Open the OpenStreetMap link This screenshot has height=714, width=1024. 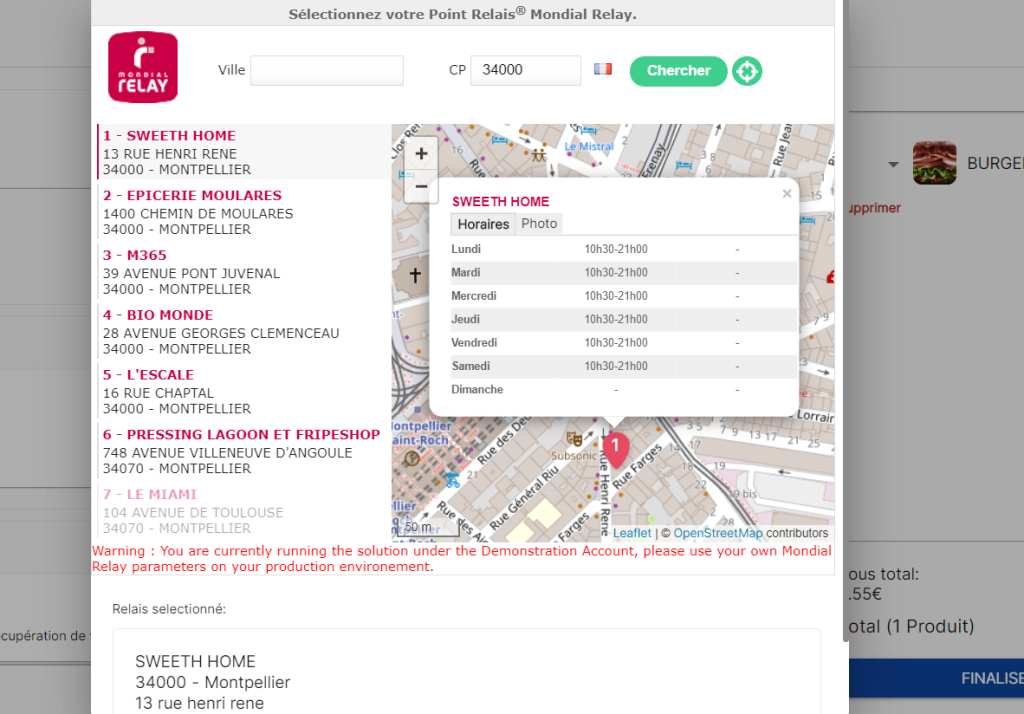point(718,533)
